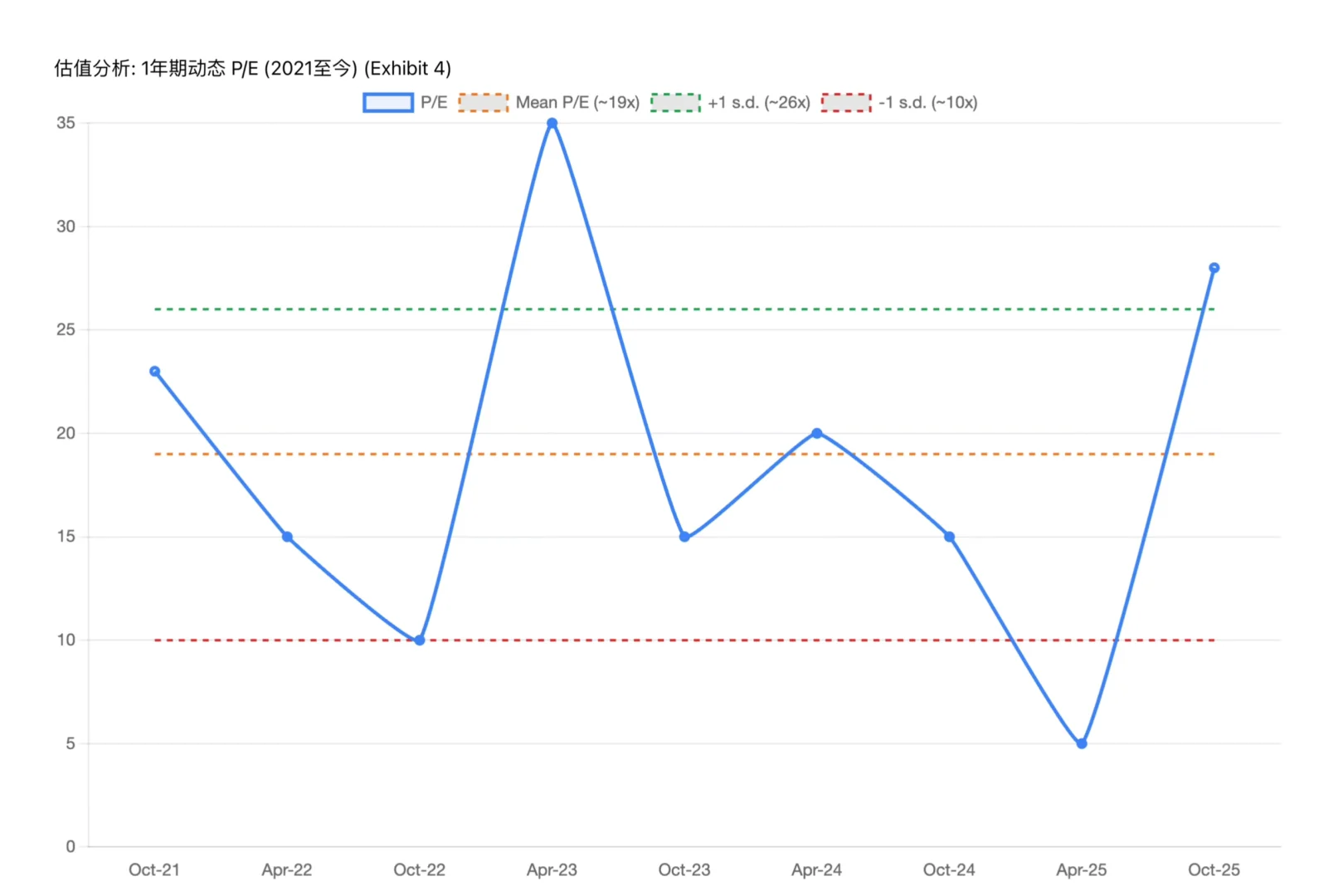This screenshot has height=896, width=1343.
Task: Click the blue P/E legend color box
Action: tap(388, 102)
